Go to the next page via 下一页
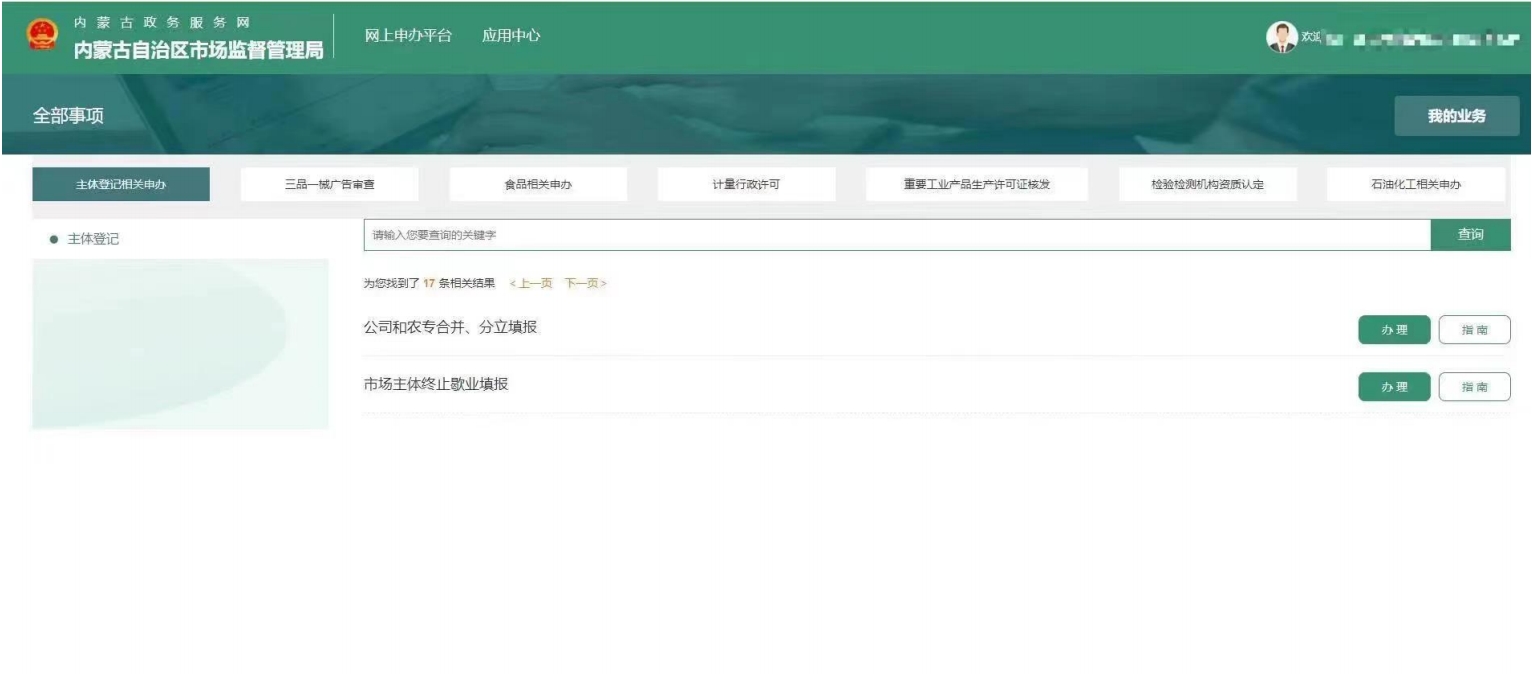1532x674 pixels. (x=585, y=283)
